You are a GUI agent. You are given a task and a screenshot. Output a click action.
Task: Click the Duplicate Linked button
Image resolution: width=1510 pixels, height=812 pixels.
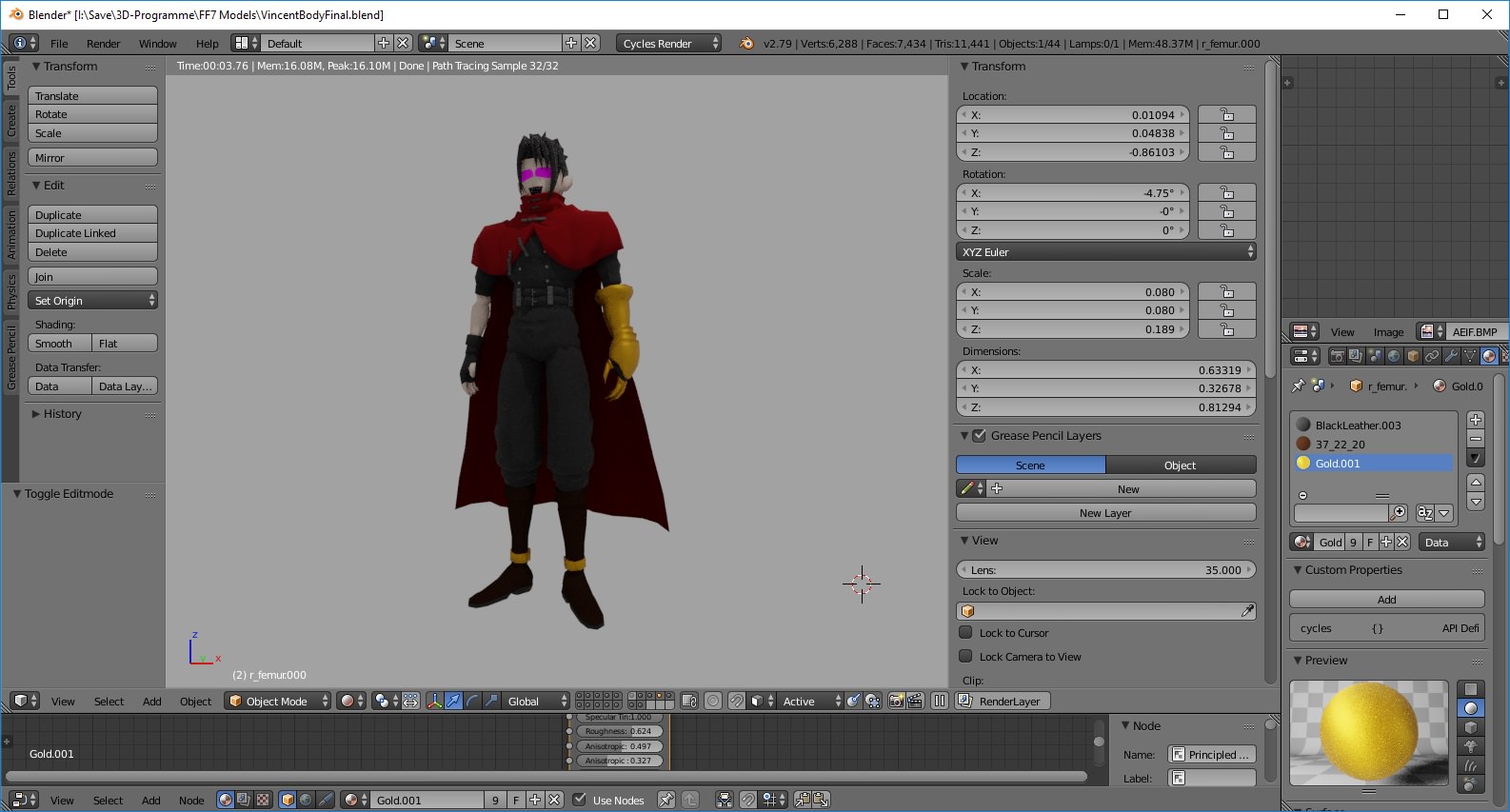92,233
